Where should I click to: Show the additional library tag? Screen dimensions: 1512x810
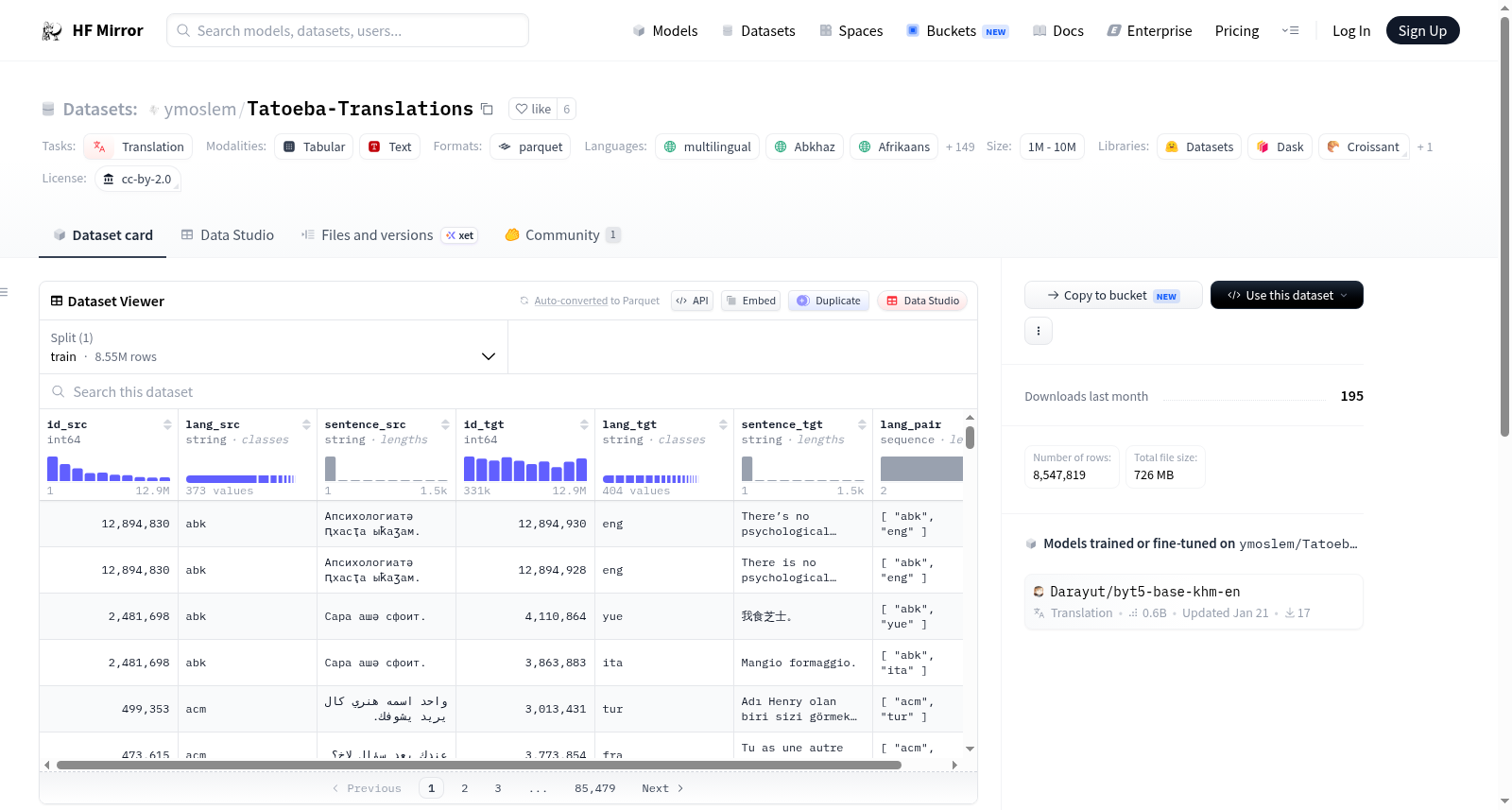coord(1425,147)
